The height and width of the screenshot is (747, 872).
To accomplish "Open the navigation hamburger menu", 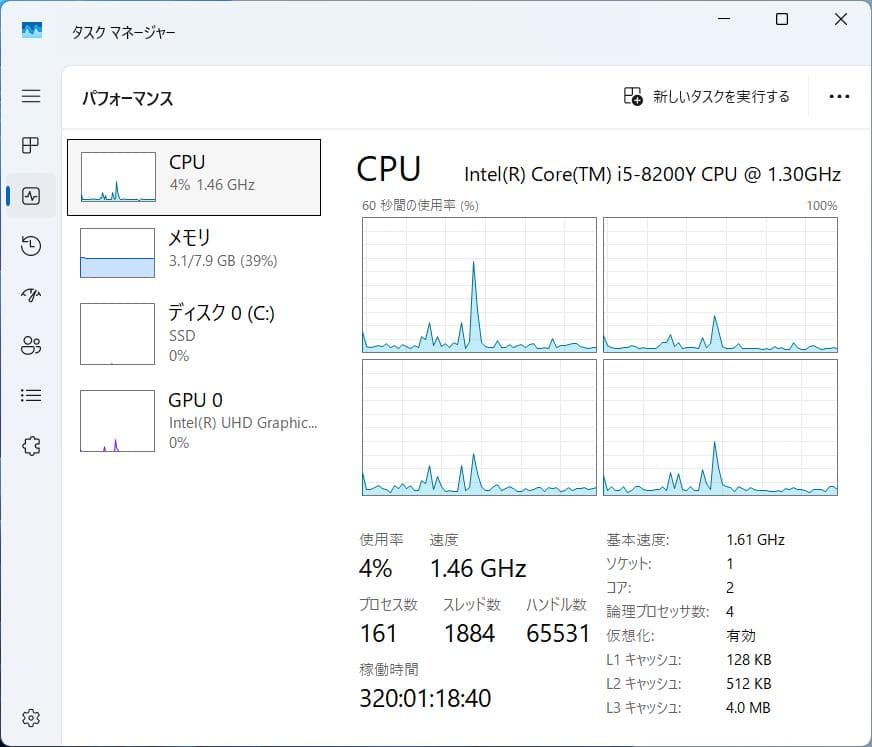I will [x=30, y=96].
